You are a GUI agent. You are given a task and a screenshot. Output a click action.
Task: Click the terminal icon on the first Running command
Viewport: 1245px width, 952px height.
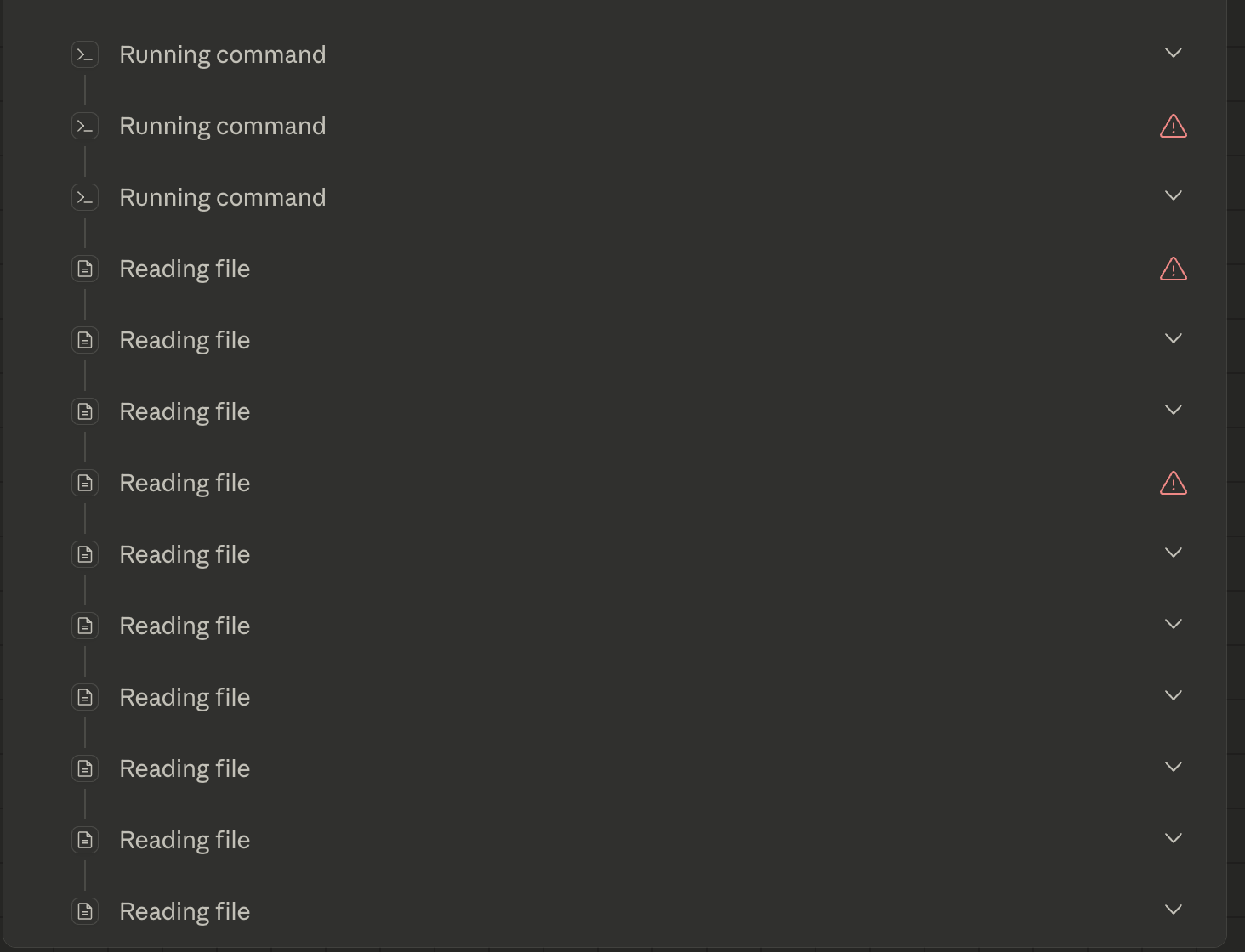coord(84,54)
